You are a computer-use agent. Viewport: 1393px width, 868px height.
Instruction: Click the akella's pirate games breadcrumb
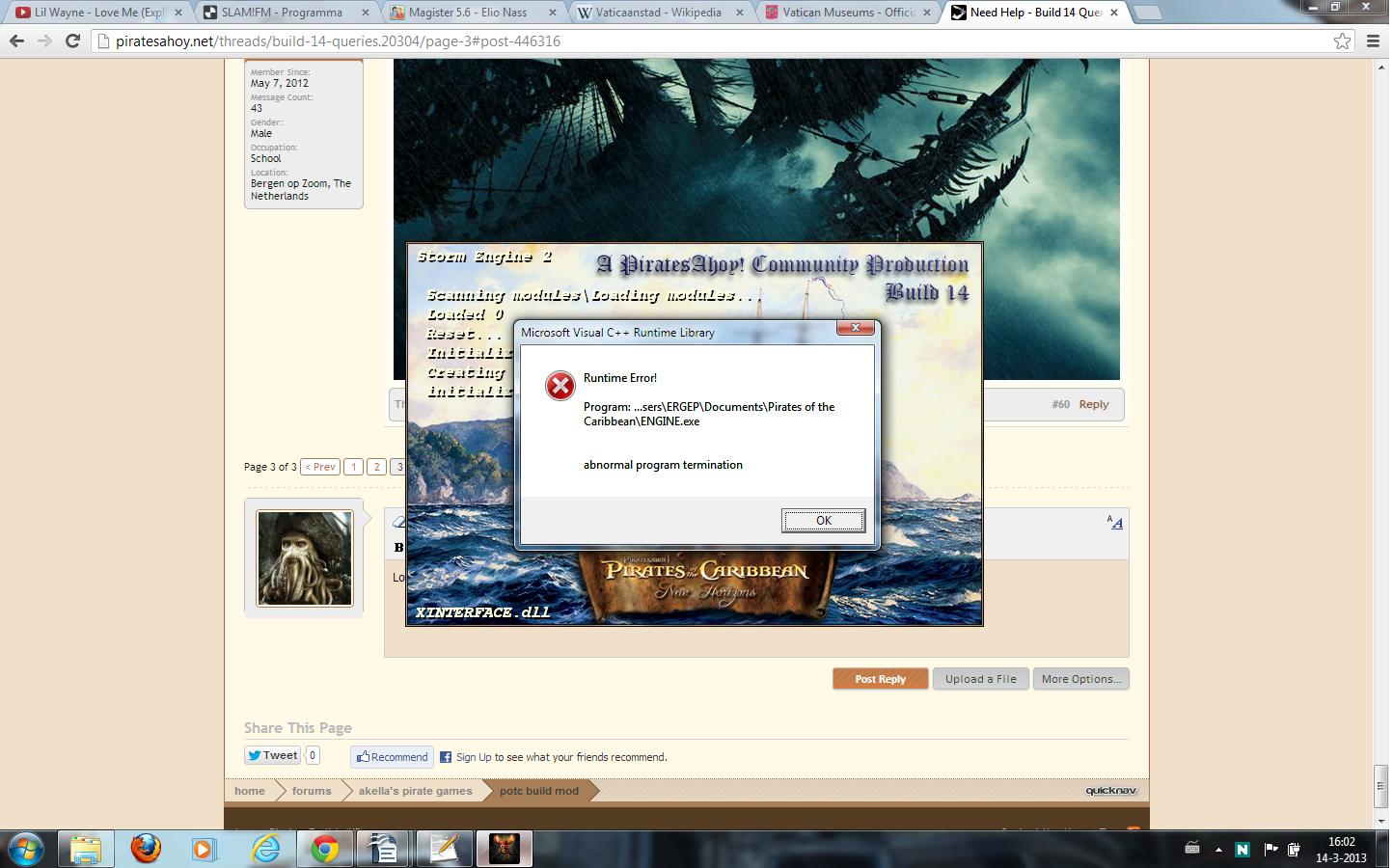coord(416,791)
